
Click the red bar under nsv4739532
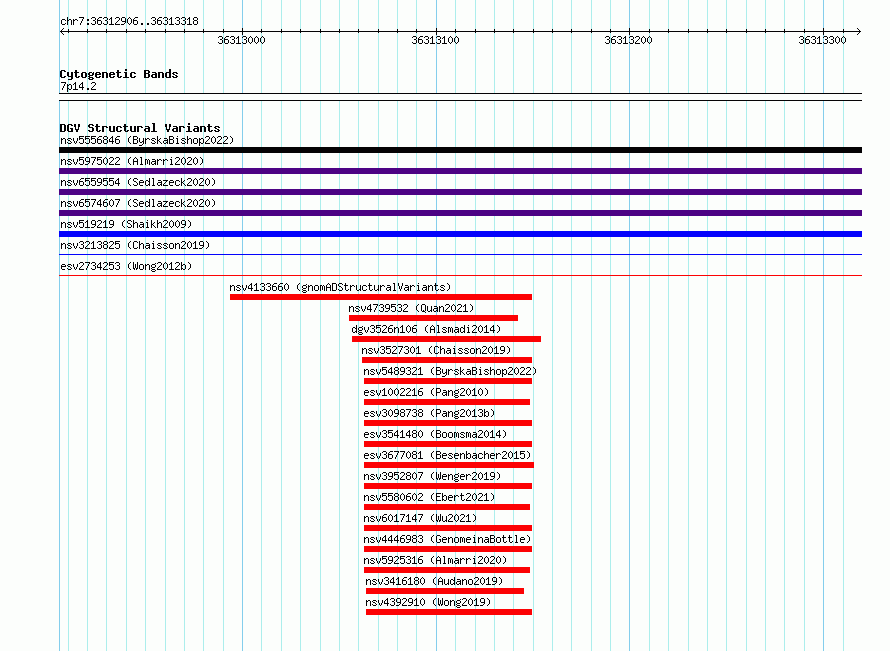click(x=434, y=318)
